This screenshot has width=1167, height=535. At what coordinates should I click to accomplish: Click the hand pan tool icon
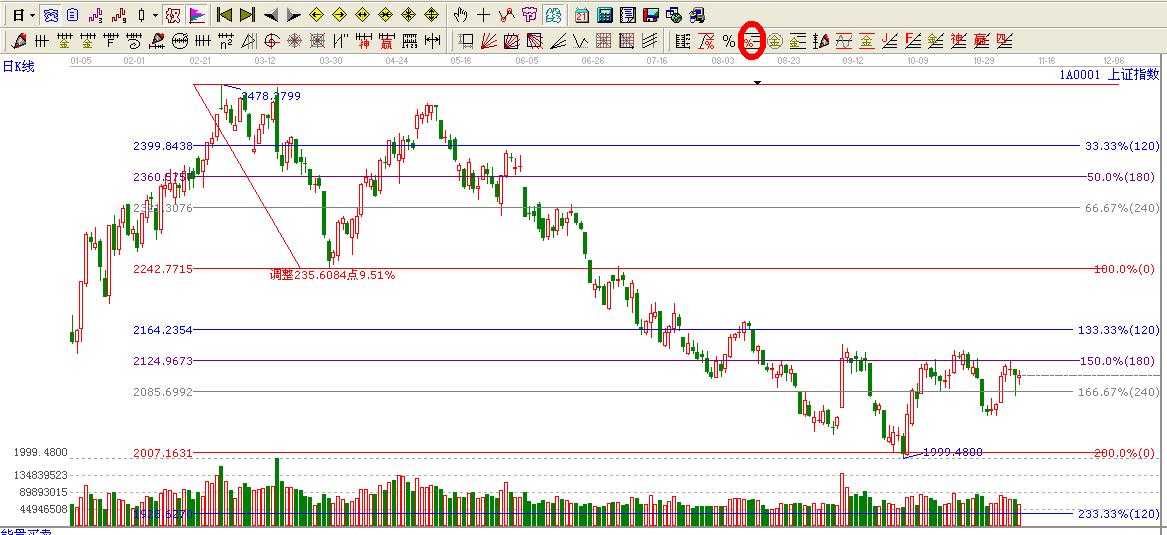pyautogui.click(x=460, y=15)
